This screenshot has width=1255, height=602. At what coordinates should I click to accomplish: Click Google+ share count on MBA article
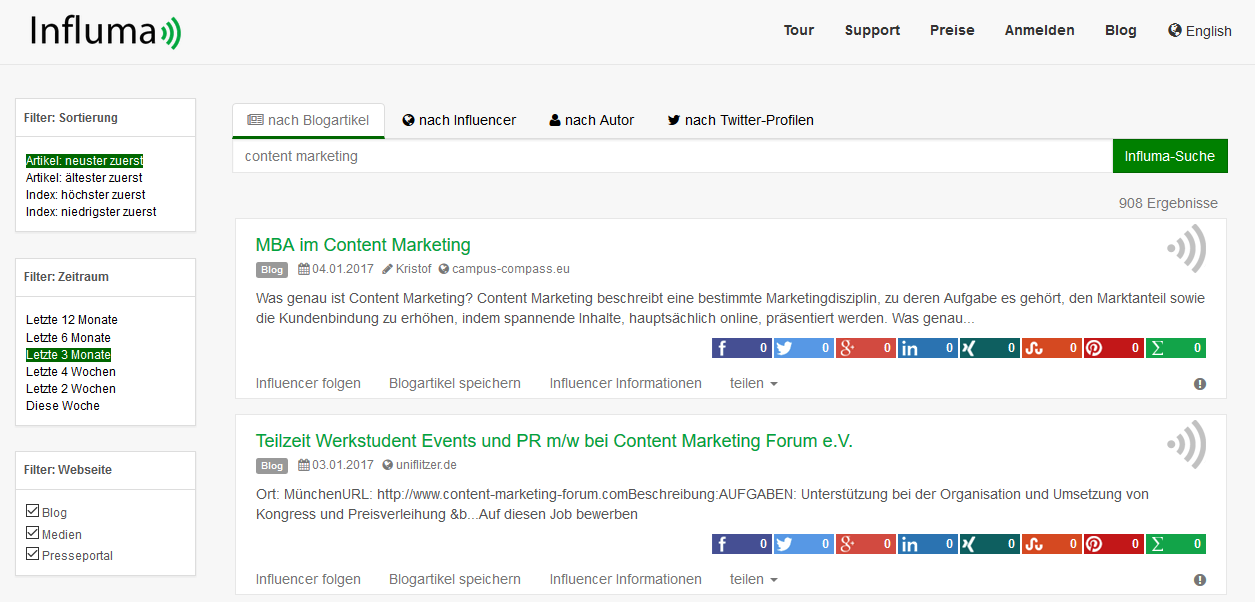[x=866, y=348]
